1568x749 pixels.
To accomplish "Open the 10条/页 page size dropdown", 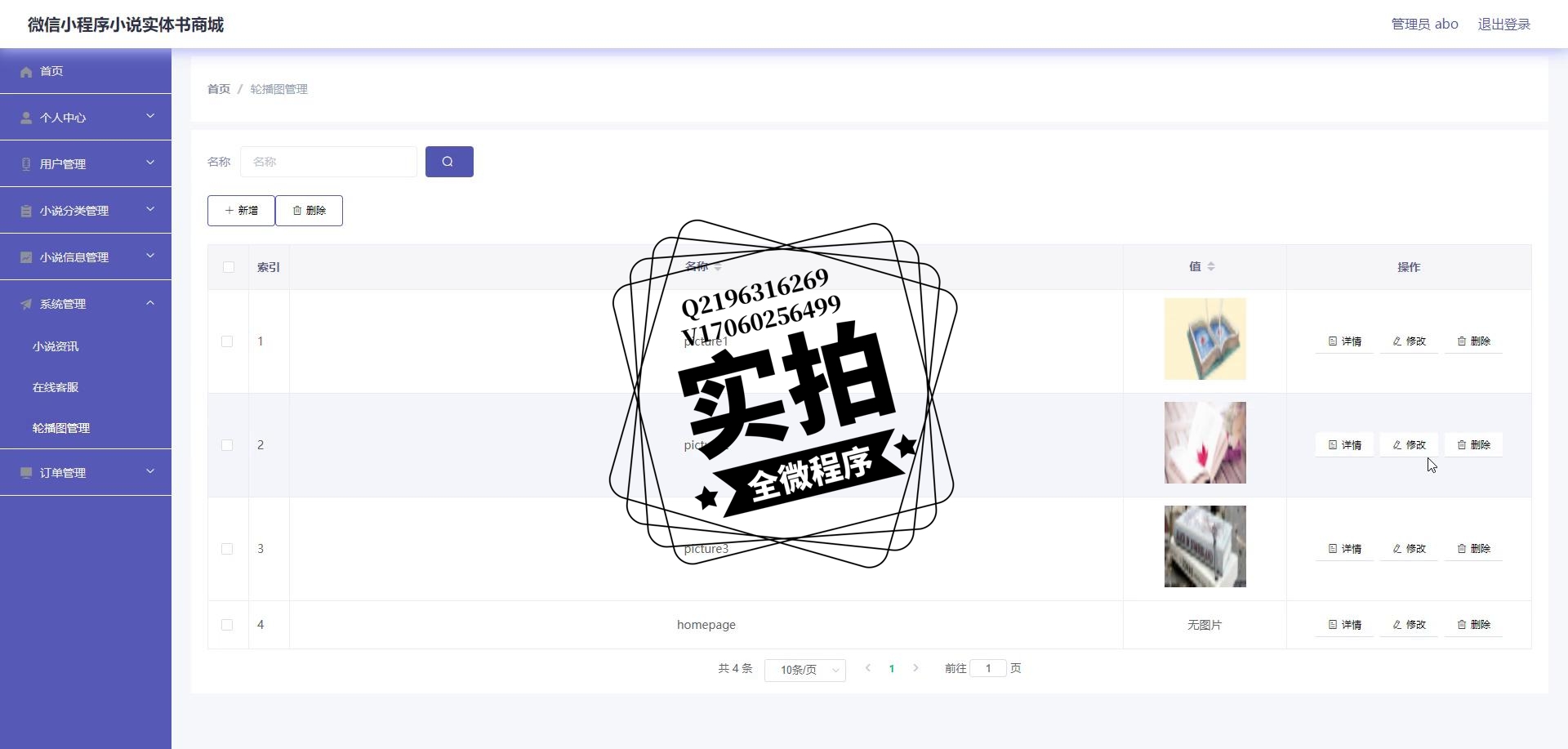I will (x=805, y=670).
